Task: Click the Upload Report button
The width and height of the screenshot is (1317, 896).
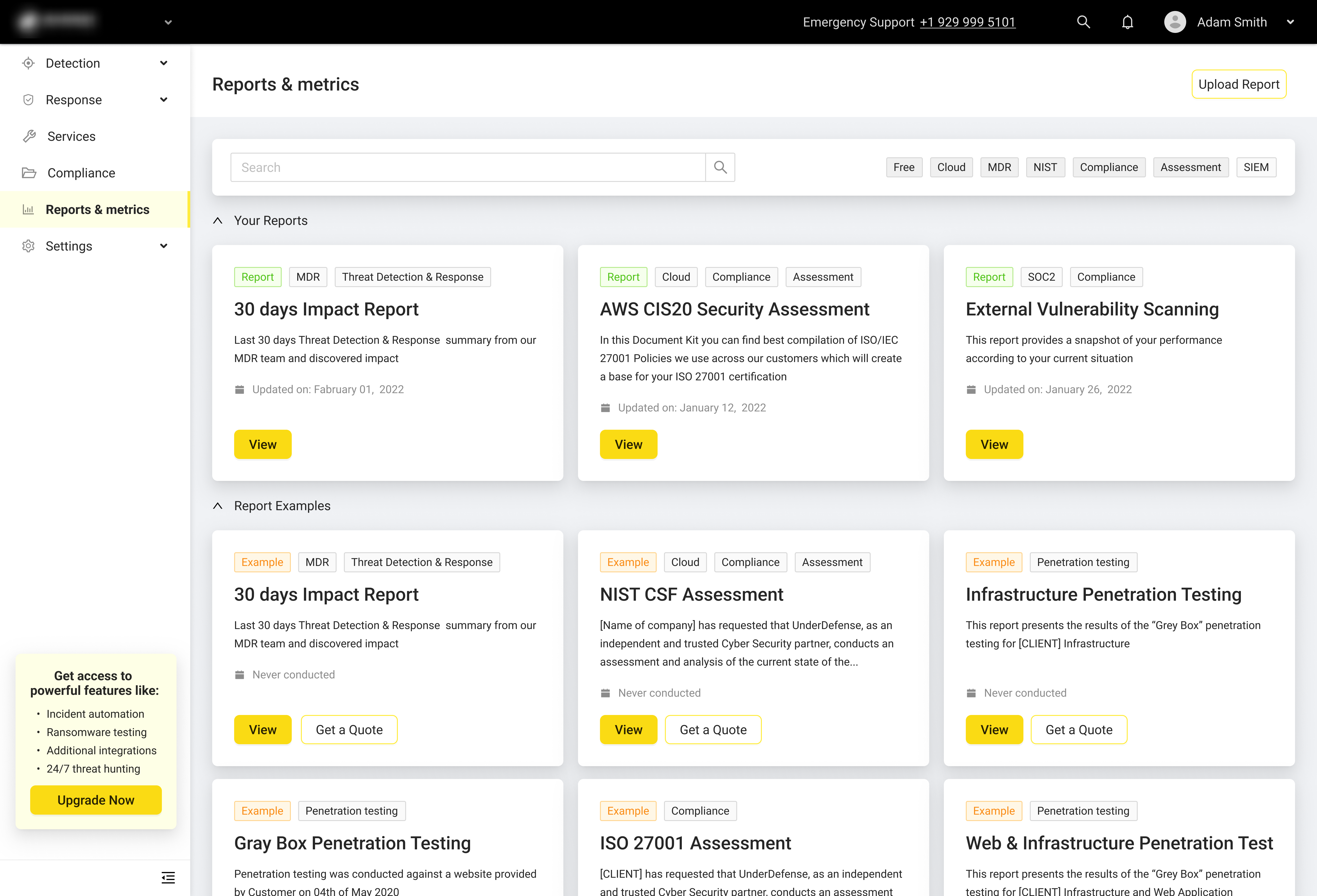Action: (x=1239, y=84)
